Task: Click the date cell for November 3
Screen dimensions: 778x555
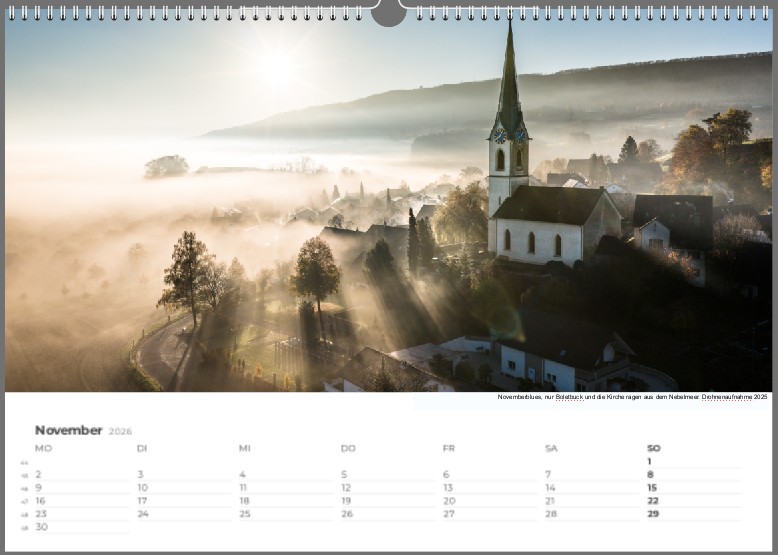Action: tap(140, 475)
